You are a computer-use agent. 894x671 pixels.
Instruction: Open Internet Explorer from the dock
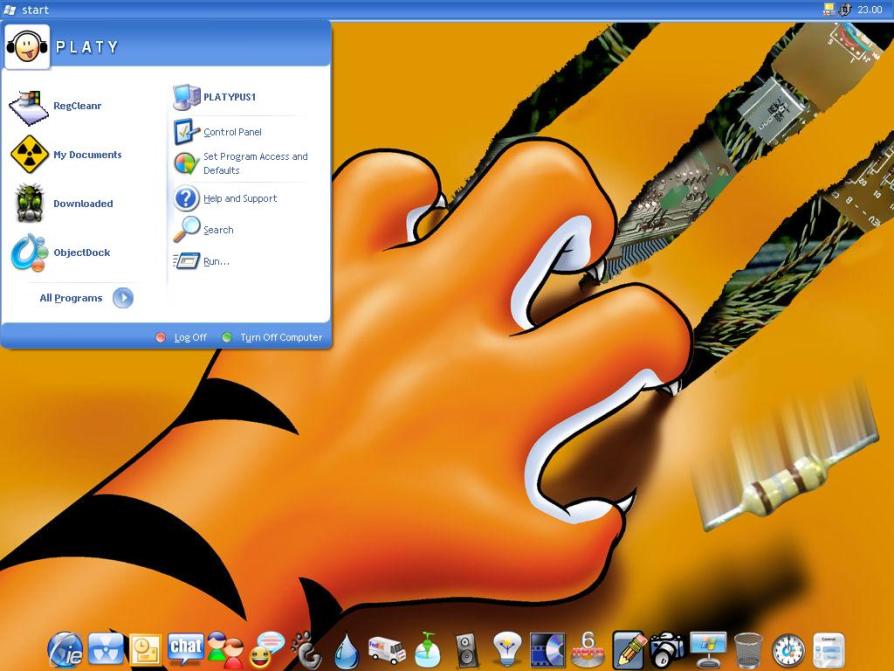(x=65, y=650)
